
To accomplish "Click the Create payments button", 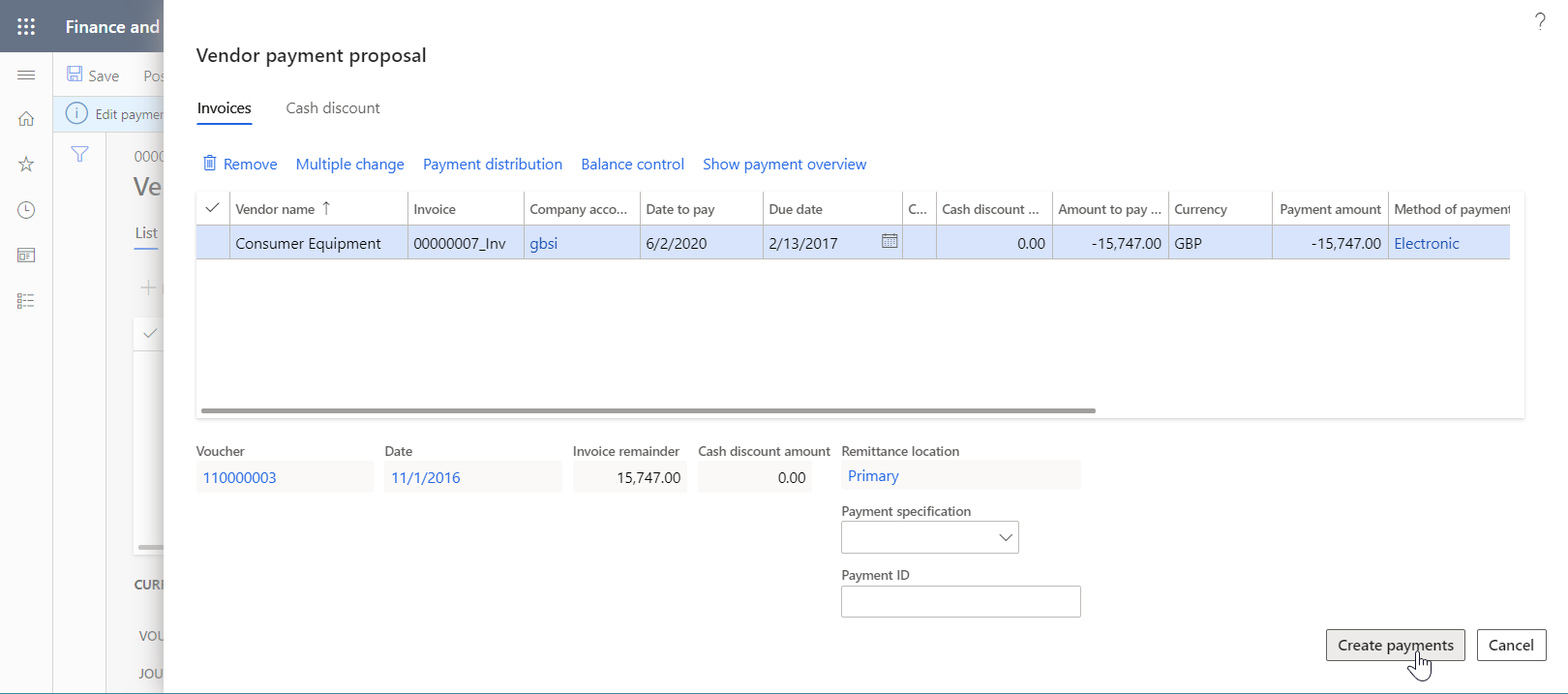I will (x=1396, y=646).
